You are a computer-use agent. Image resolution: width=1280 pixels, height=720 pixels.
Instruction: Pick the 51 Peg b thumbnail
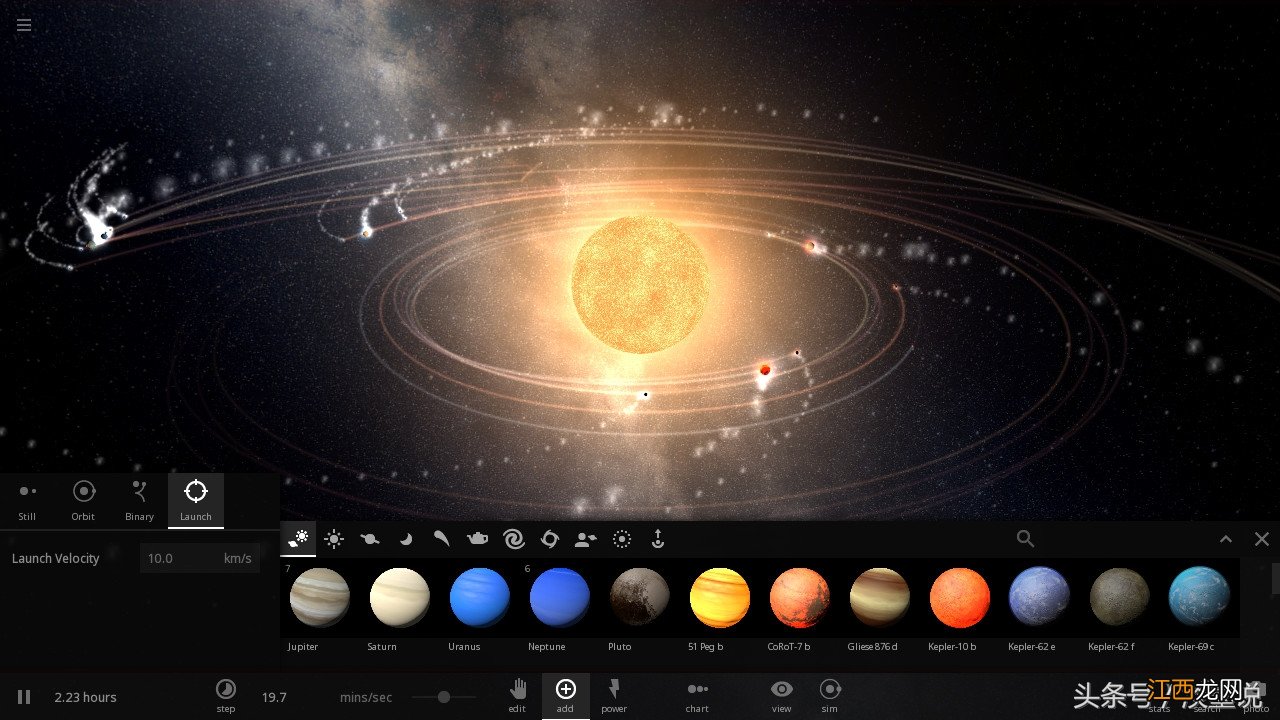tap(720, 598)
